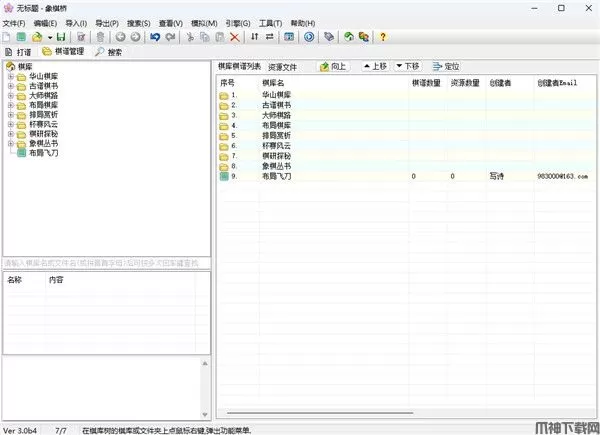Click the vertical flip arrows icon
Image resolution: width=600 pixels, height=435 pixels.
[254, 37]
